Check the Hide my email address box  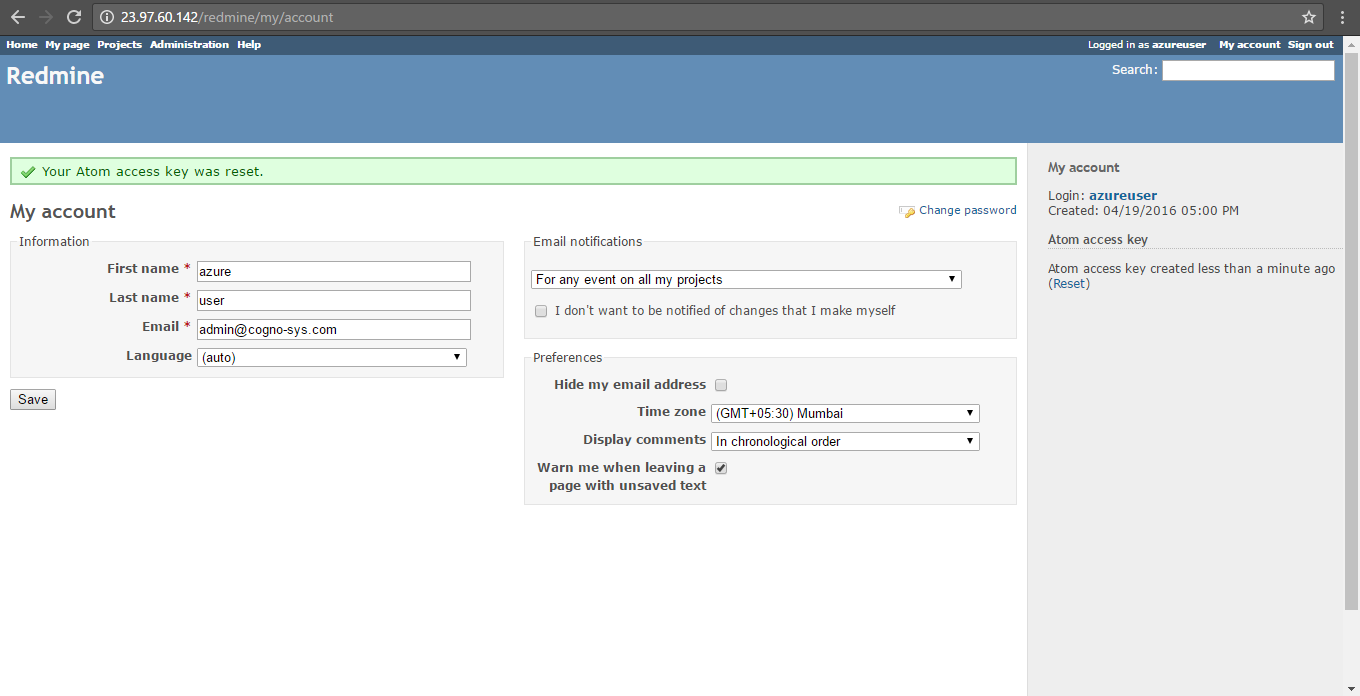pyautogui.click(x=721, y=385)
